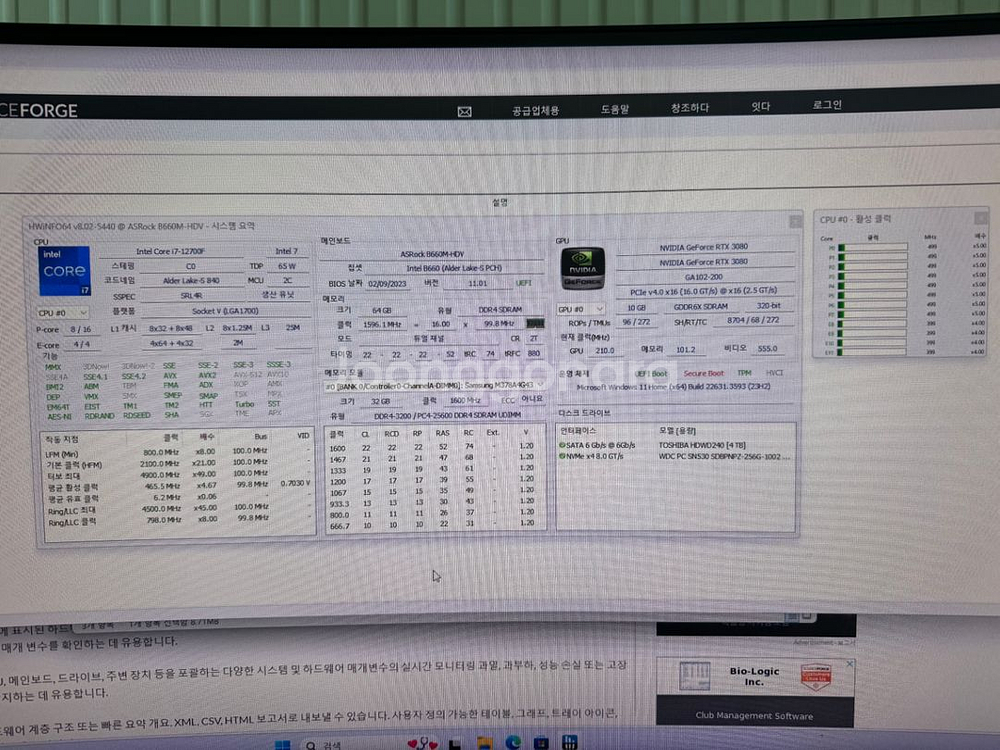Image resolution: width=1000 pixels, height=750 pixels.
Task: Select the 4900.0 MHz turbo max clock value
Action: click(161, 475)
